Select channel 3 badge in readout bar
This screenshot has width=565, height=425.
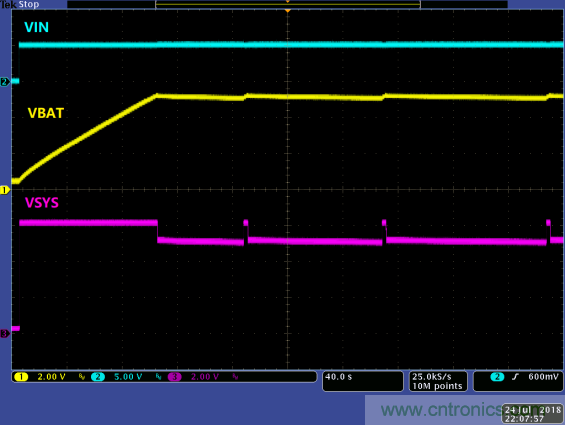174,377
